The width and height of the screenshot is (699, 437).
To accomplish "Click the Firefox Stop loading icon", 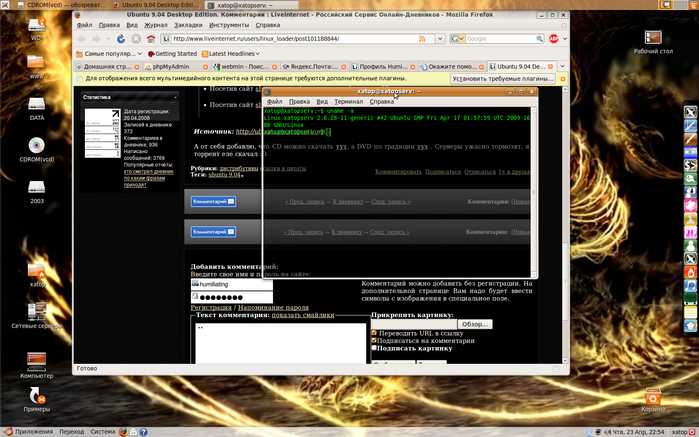I will click(x=136, y=39).
